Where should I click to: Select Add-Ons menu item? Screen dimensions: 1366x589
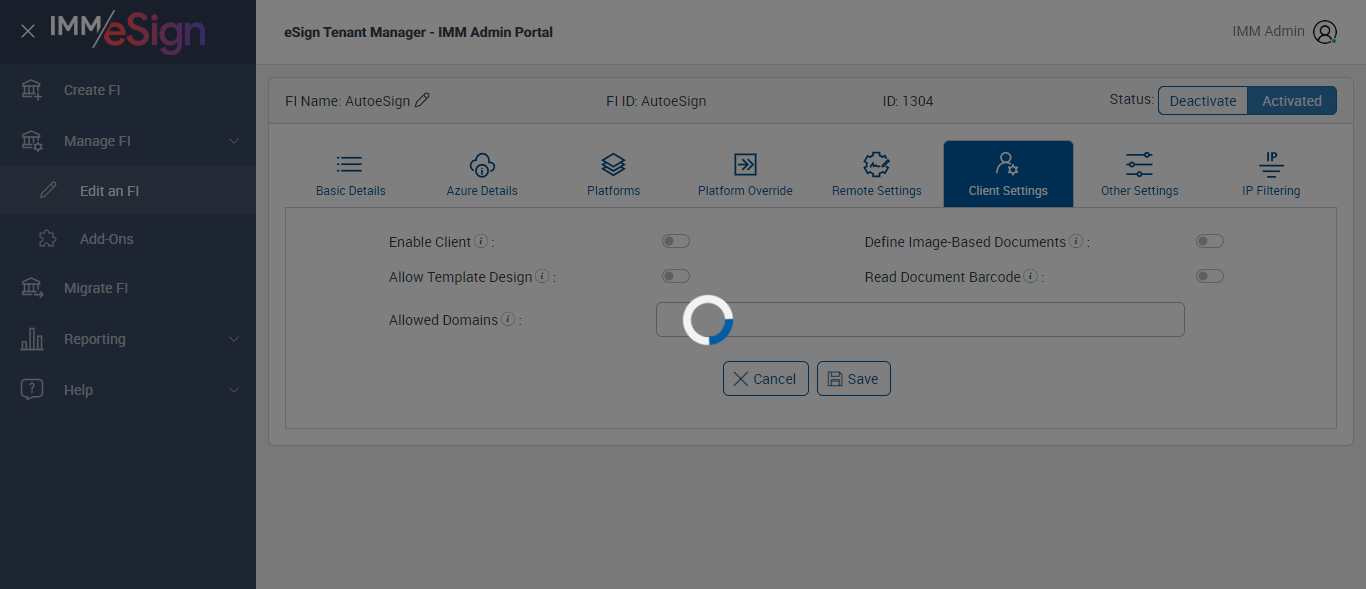(x=128, y=239)
